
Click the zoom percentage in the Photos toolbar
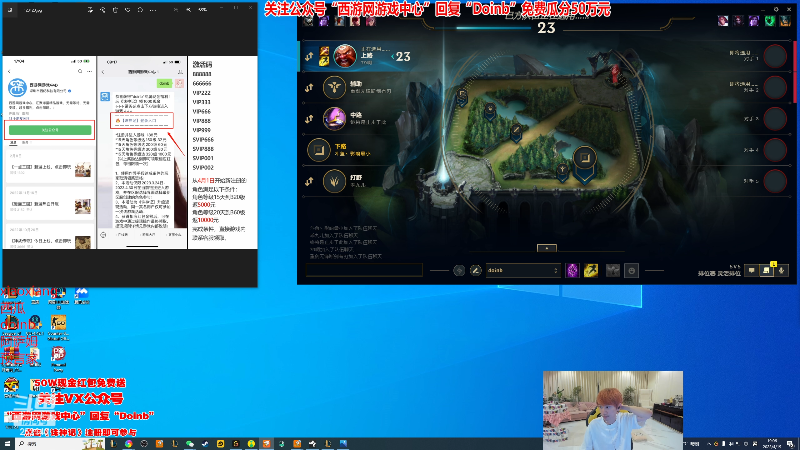pyautogui.click(x=203, y=10)
